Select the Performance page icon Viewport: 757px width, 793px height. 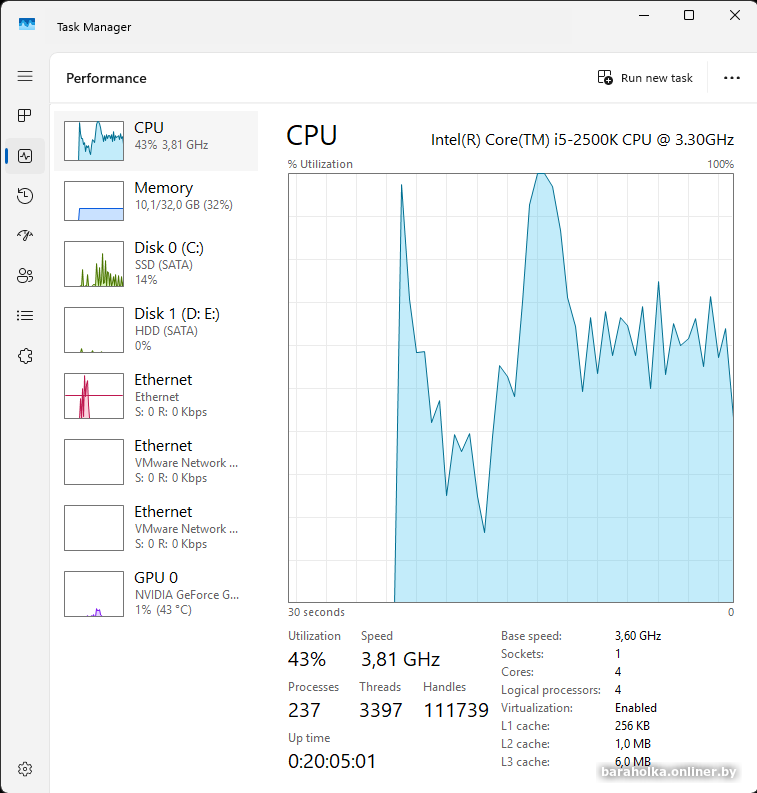25,156
